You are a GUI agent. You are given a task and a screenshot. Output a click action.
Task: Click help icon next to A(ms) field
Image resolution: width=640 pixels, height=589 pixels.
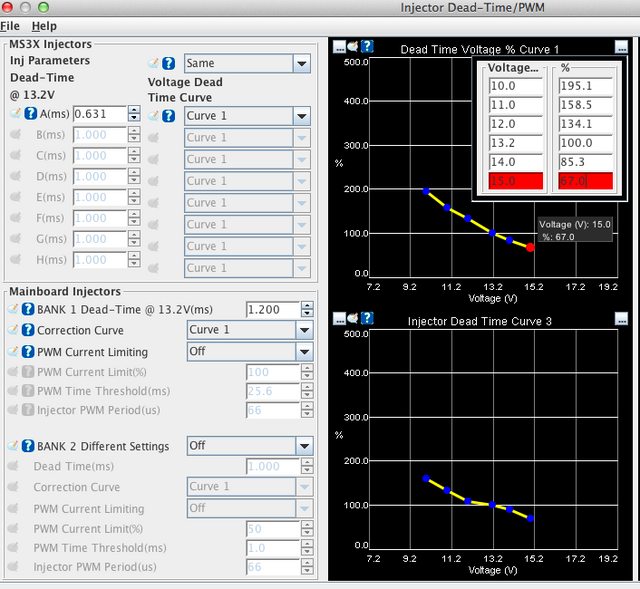pos(30,114)
